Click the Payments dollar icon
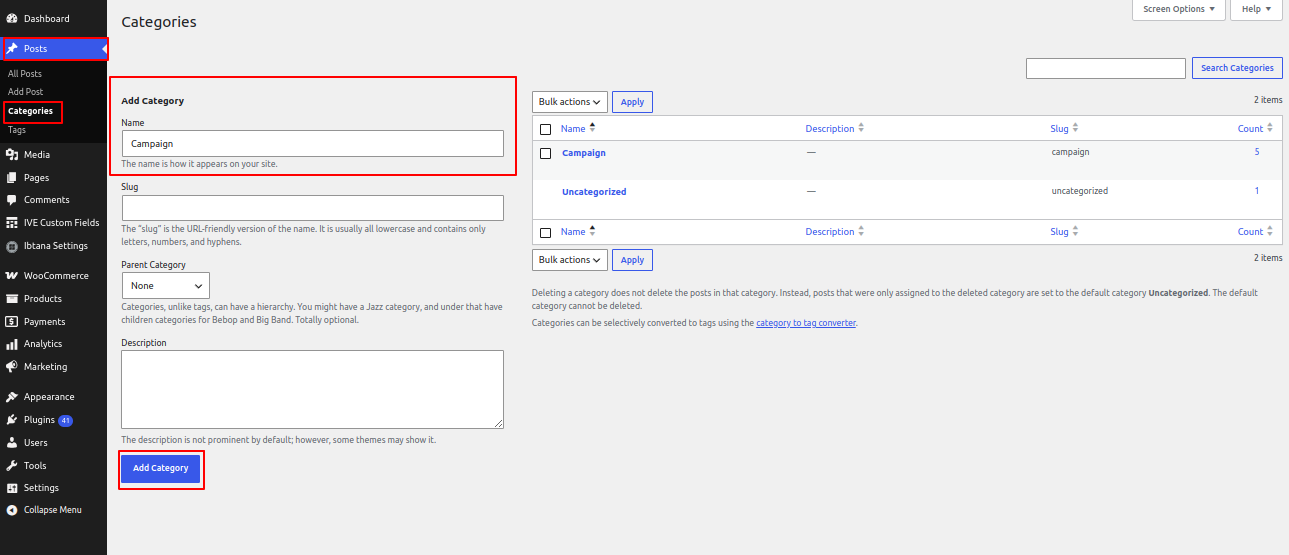This screenshot has height=555, width=1289. [12, 322]
